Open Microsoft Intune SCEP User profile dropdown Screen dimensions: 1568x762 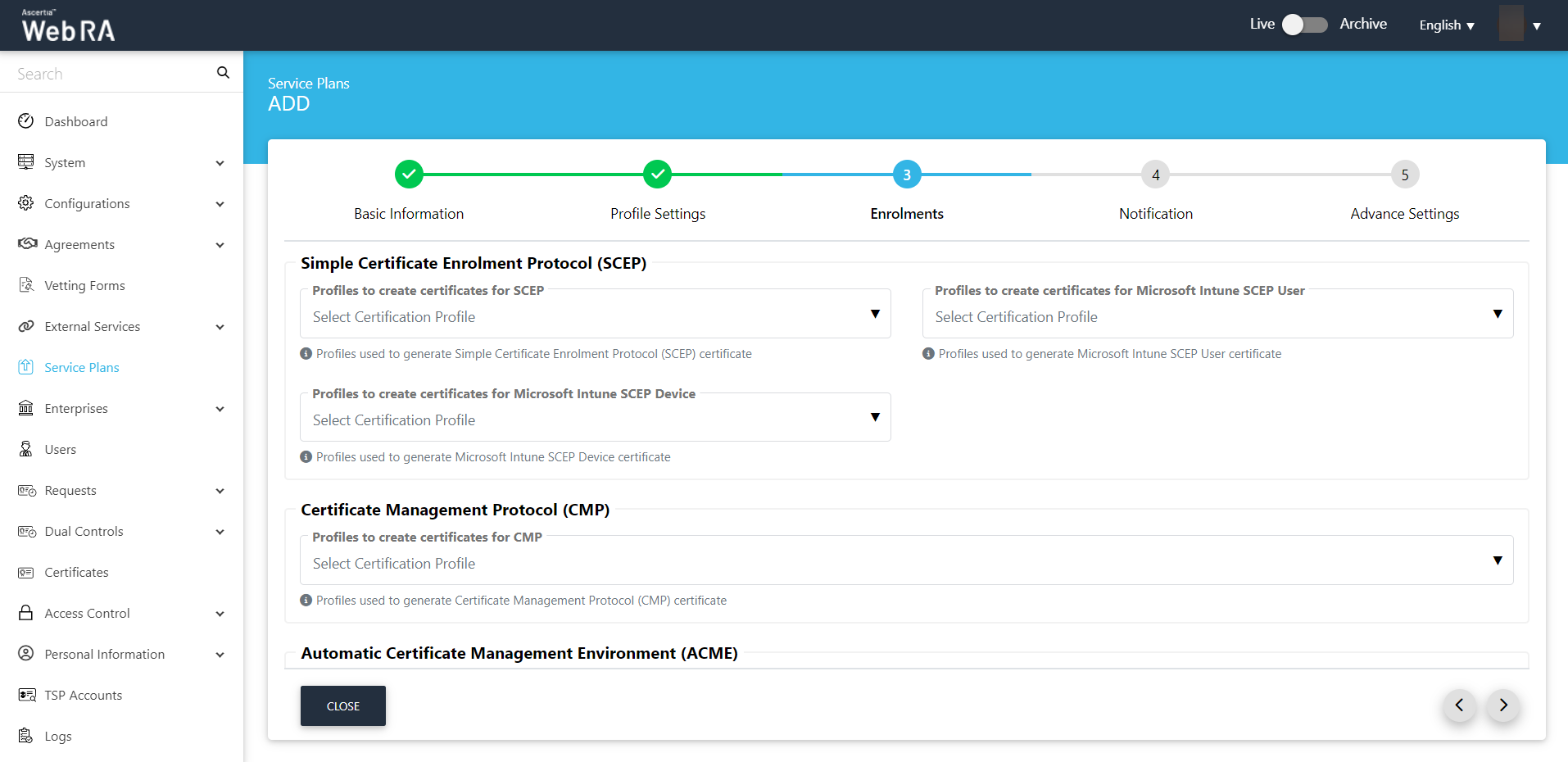(x=1217, y=316)
